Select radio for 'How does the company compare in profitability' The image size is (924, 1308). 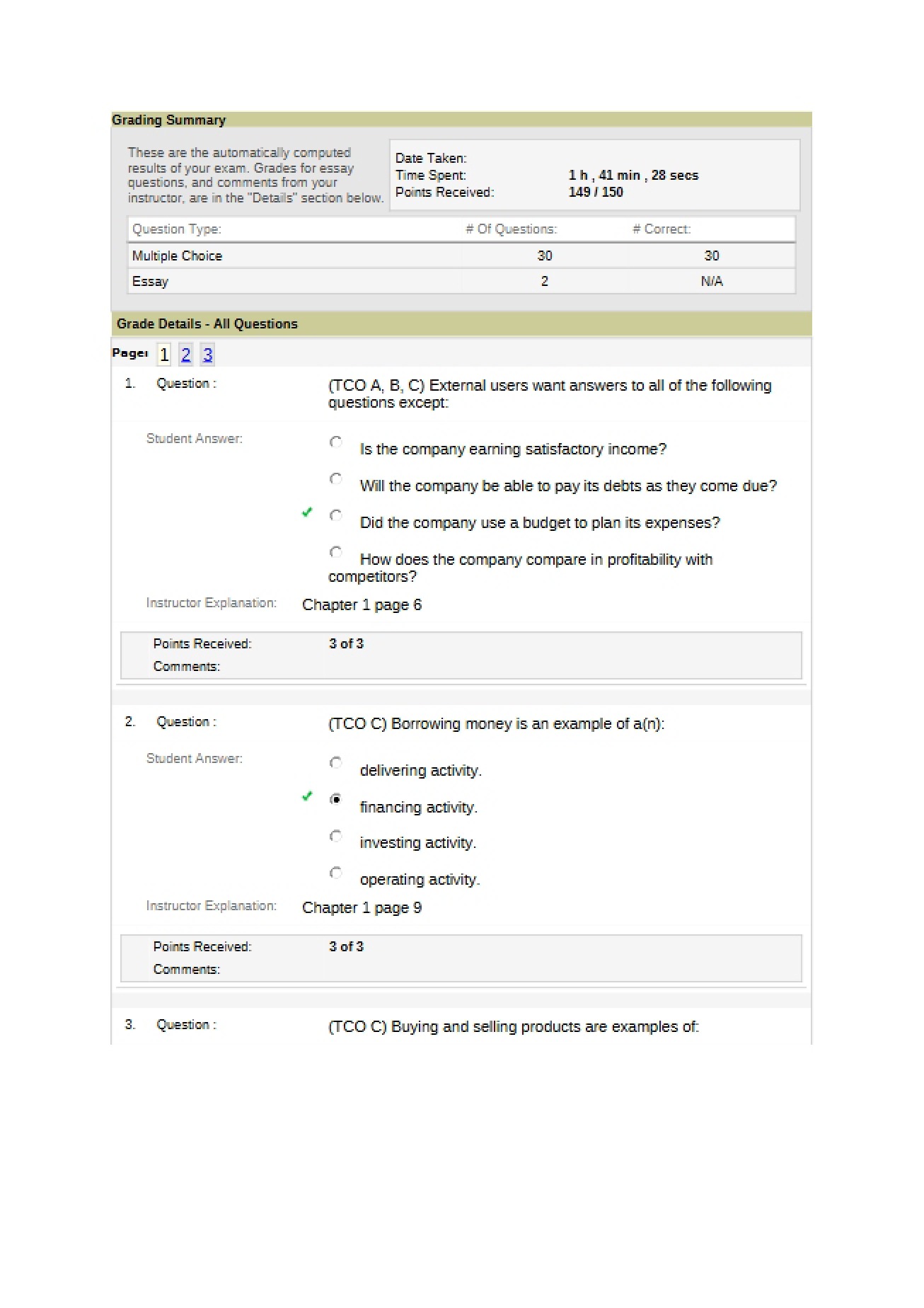pyautogui.click(x=336, y=552)
